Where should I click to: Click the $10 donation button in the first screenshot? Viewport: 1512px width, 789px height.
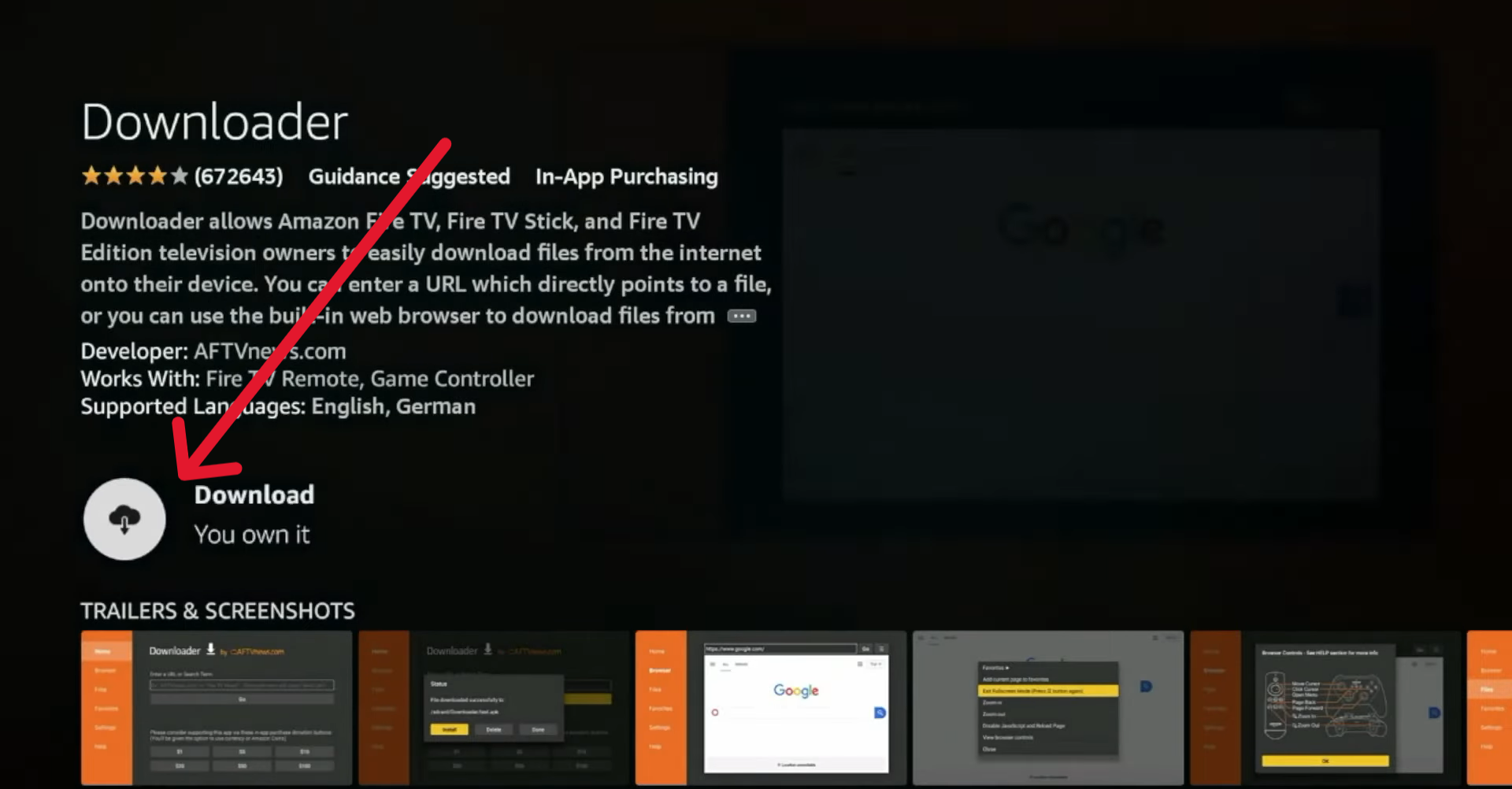click(x=304, y=752)
